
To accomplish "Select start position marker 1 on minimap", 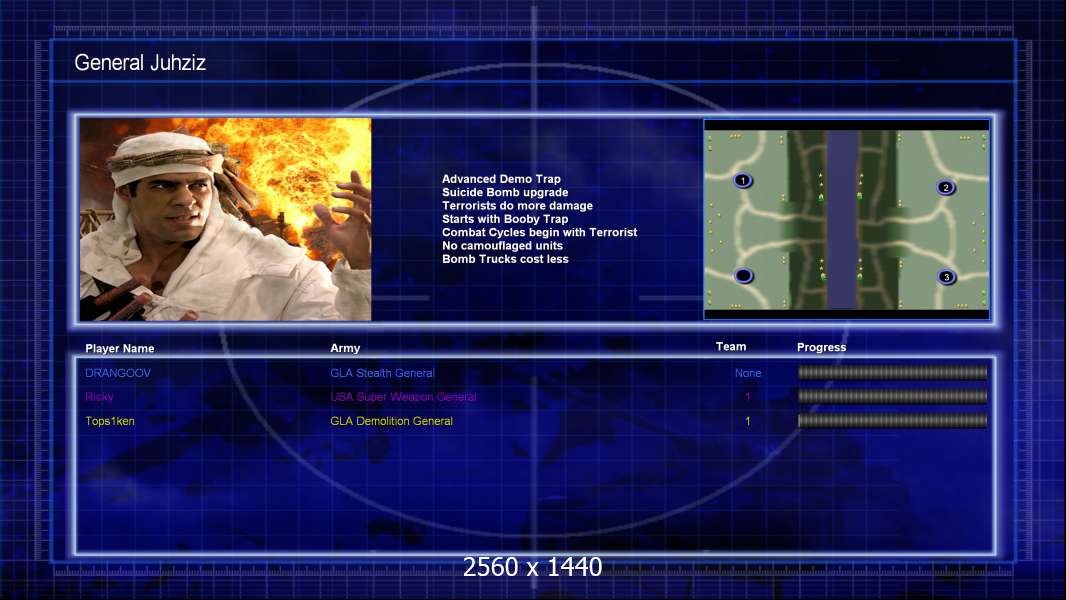I will [x=743, y=180].
